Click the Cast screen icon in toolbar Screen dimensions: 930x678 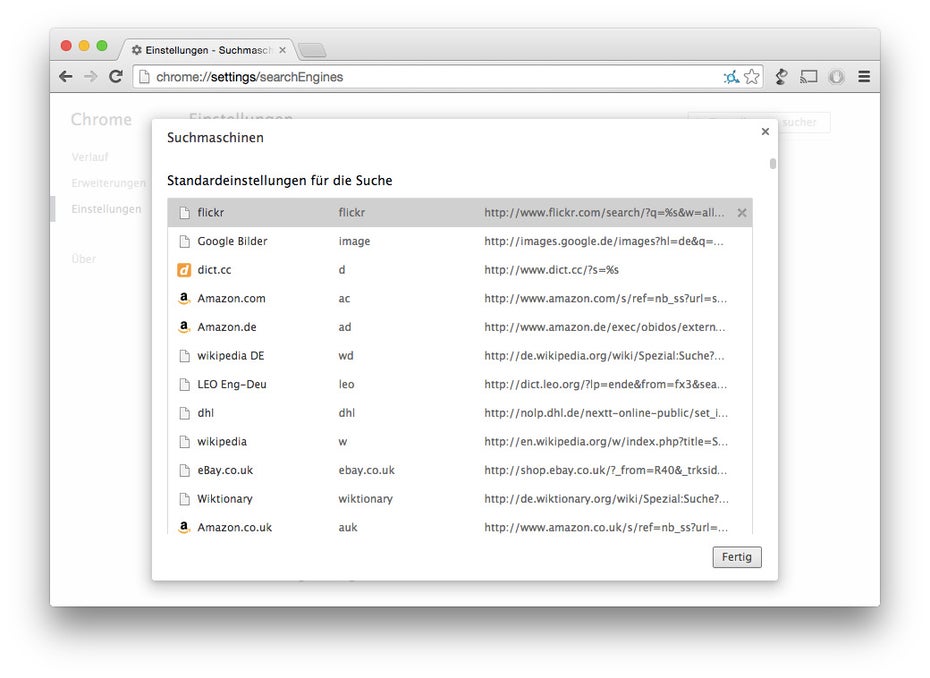tap(808, 77)
